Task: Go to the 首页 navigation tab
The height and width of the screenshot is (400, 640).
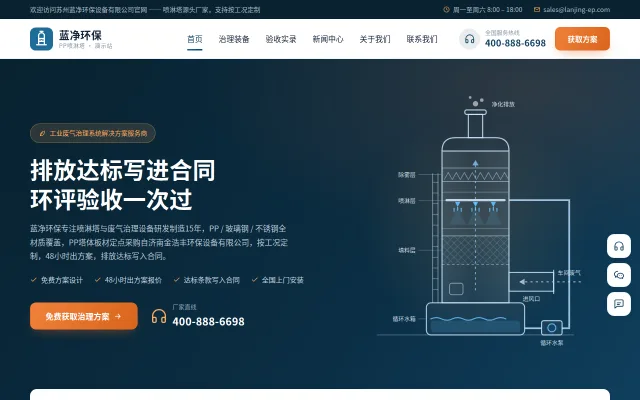Action: click(x=195, y=39)
